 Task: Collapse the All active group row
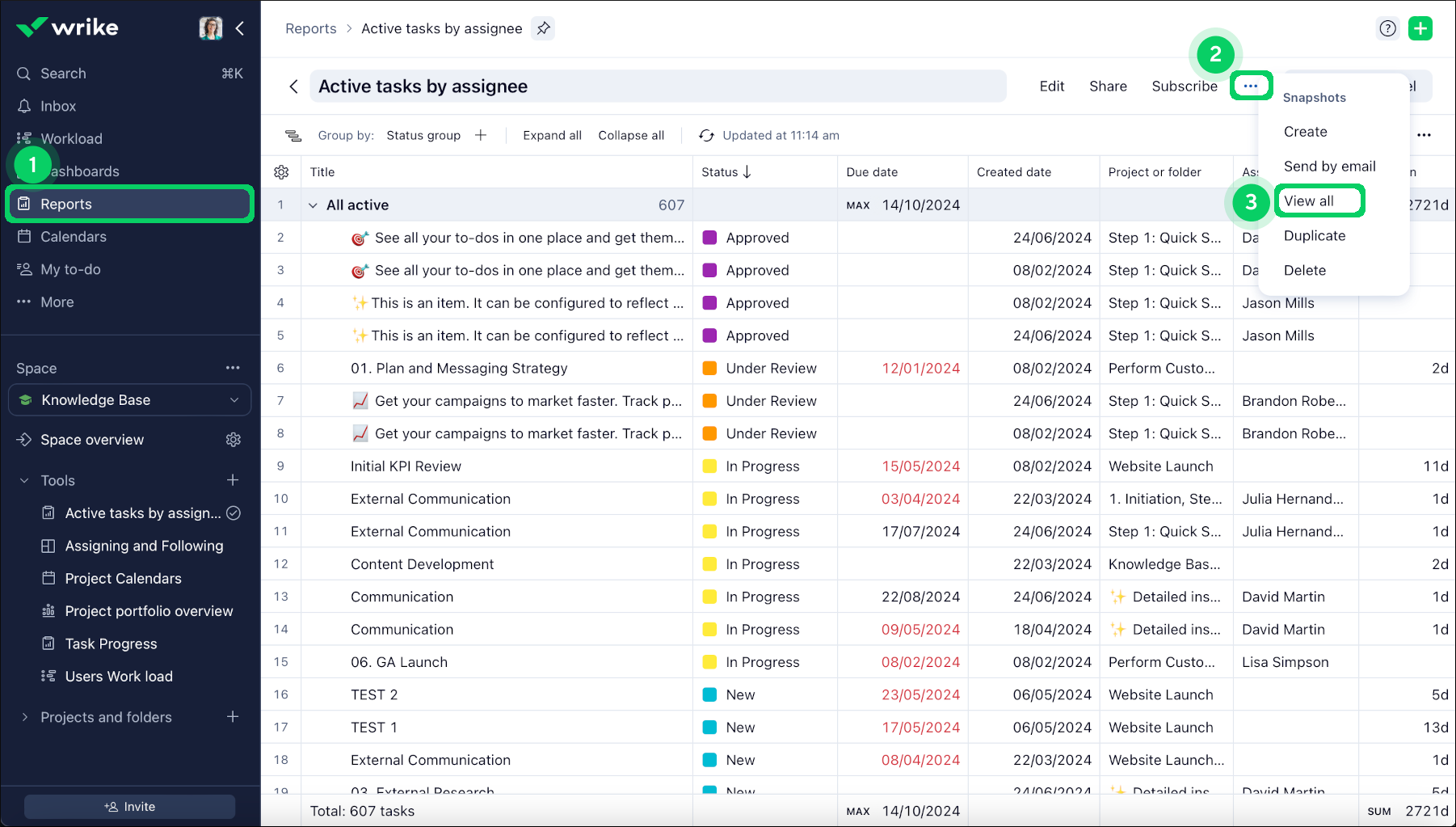313,205
